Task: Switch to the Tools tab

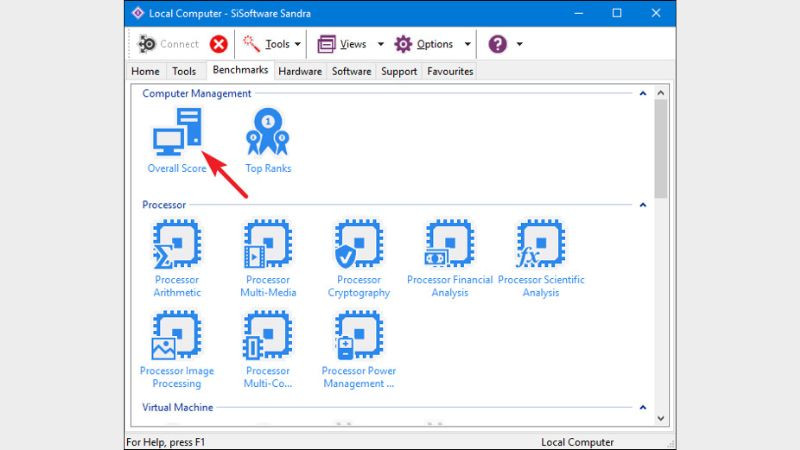Action: click(184, 71)
